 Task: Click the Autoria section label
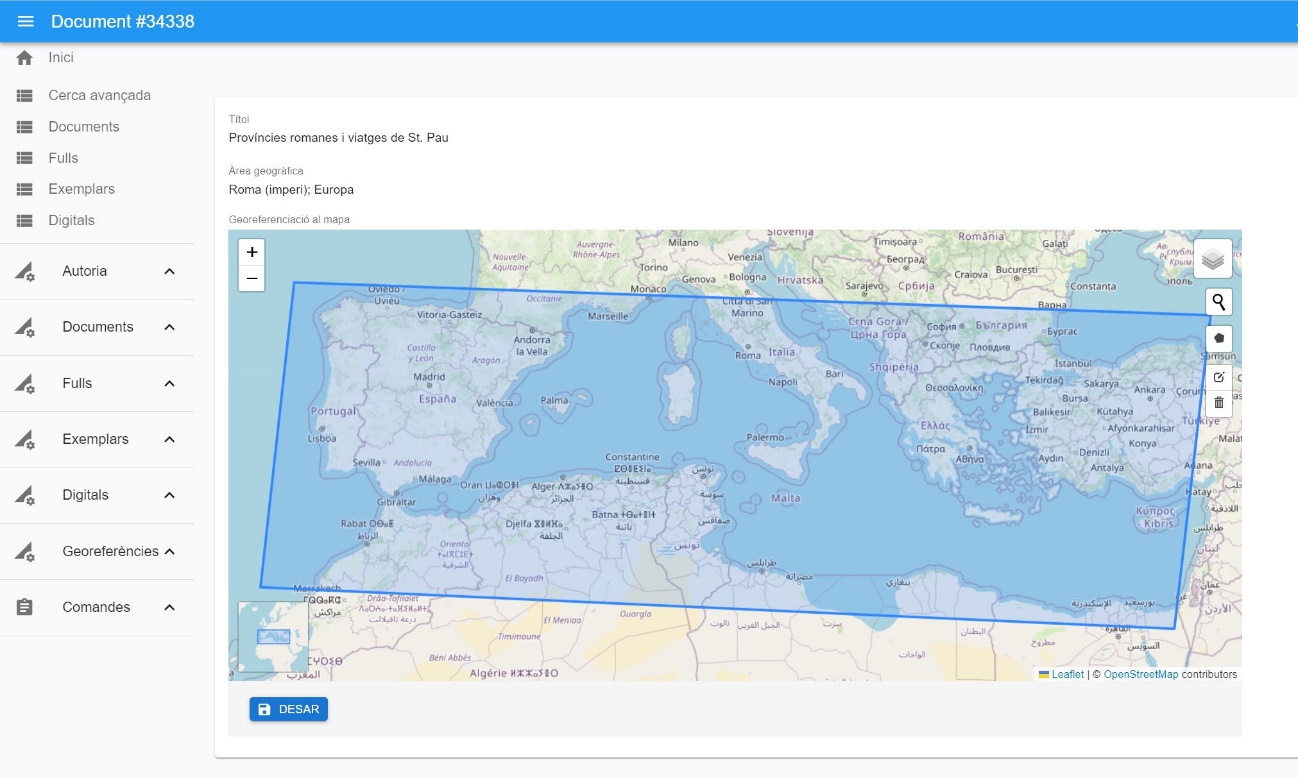84,272
